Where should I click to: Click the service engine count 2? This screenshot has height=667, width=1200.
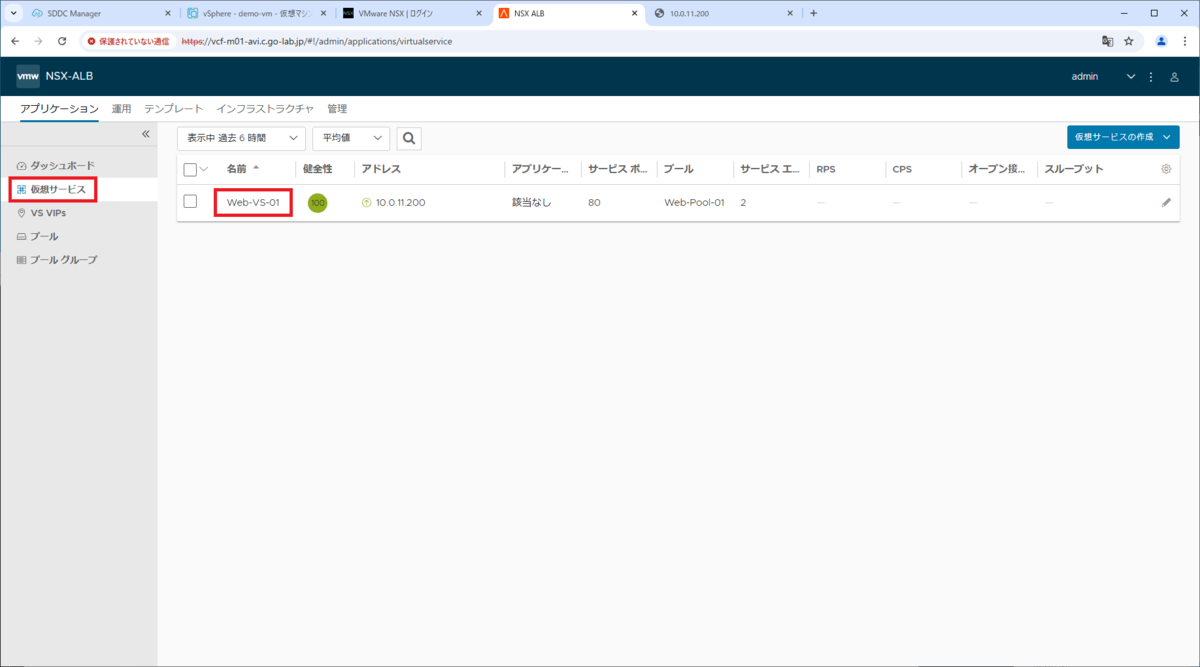pyautogui.click(x=743, y=203)
